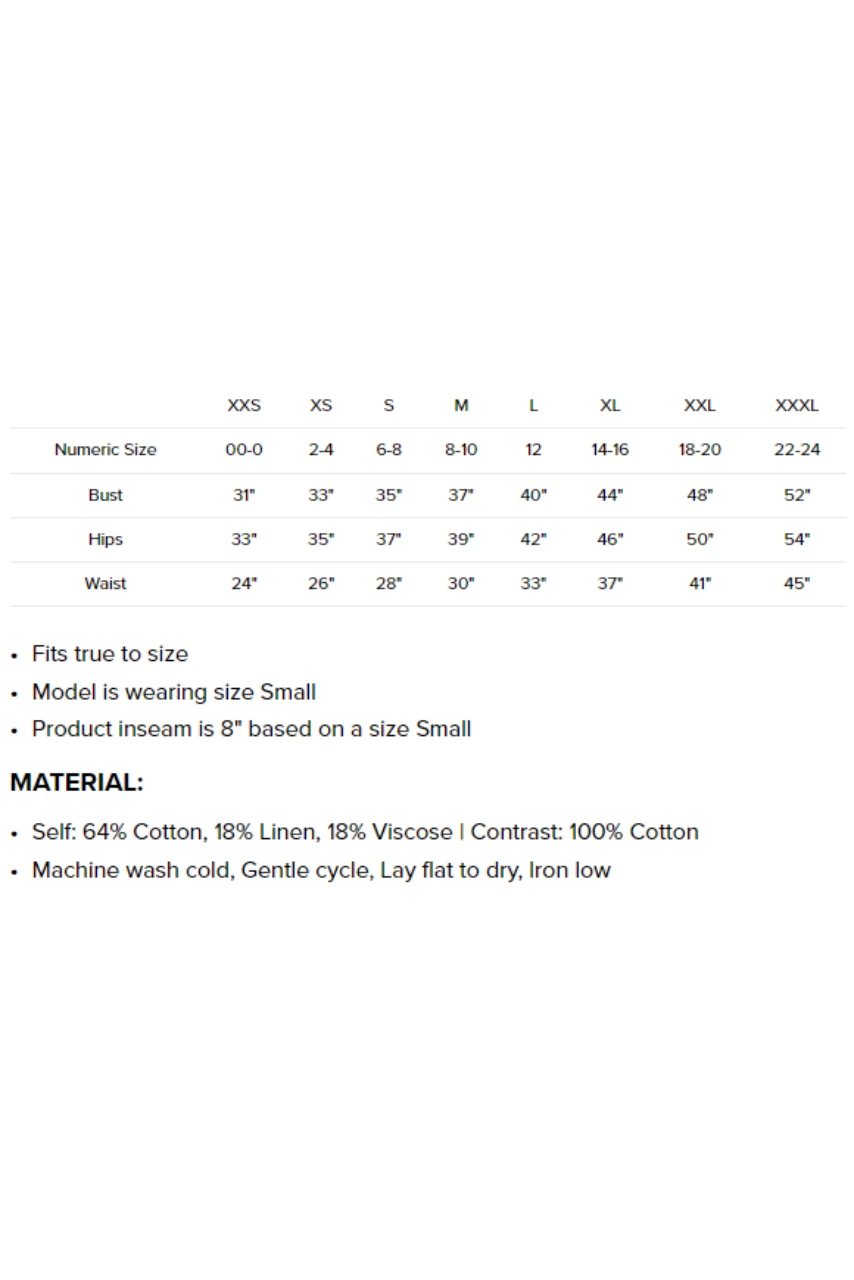The width and height of the screenshot is (854, 1280).
Task: Select the M size column header
Action: (461, 405)
